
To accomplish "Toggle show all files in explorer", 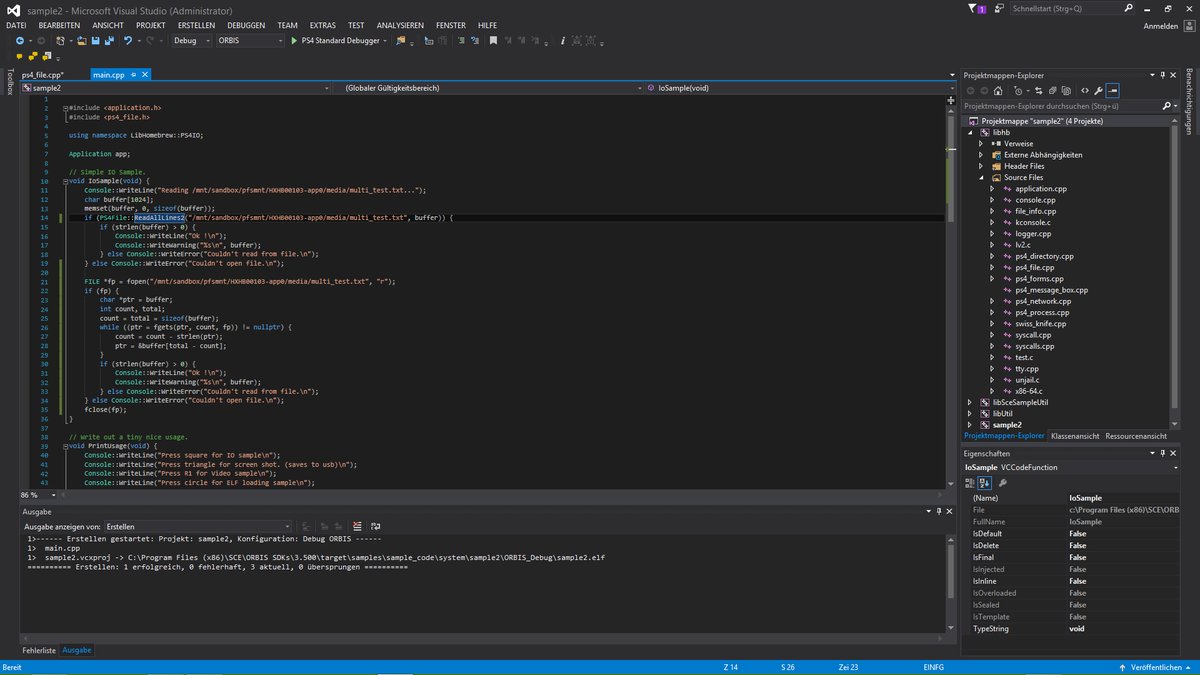I will (x=1066, y=90).
